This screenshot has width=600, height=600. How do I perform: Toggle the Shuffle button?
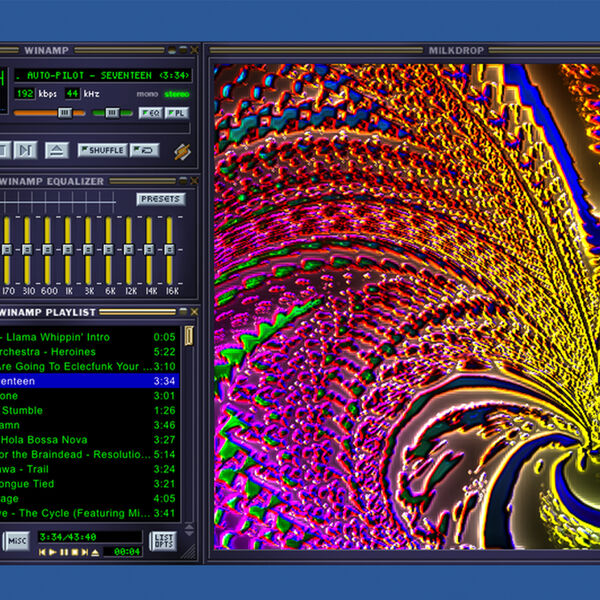click(x=101, y=150)
